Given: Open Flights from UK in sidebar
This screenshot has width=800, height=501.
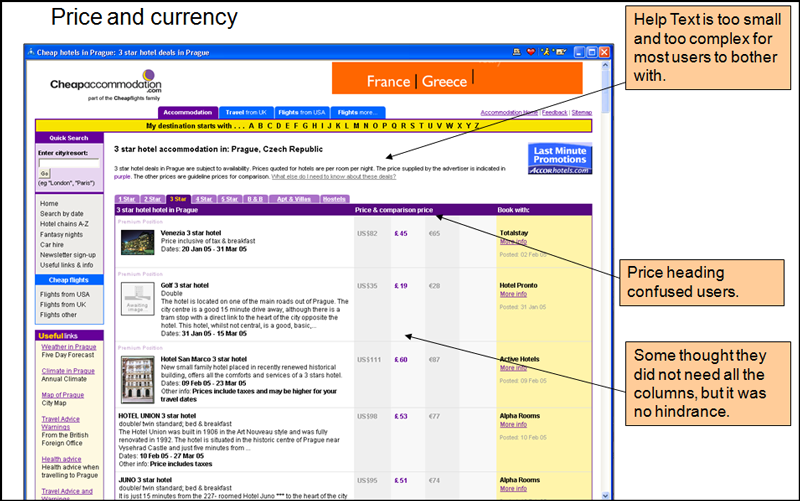Looking at the screenshot, I should [63, 305].
